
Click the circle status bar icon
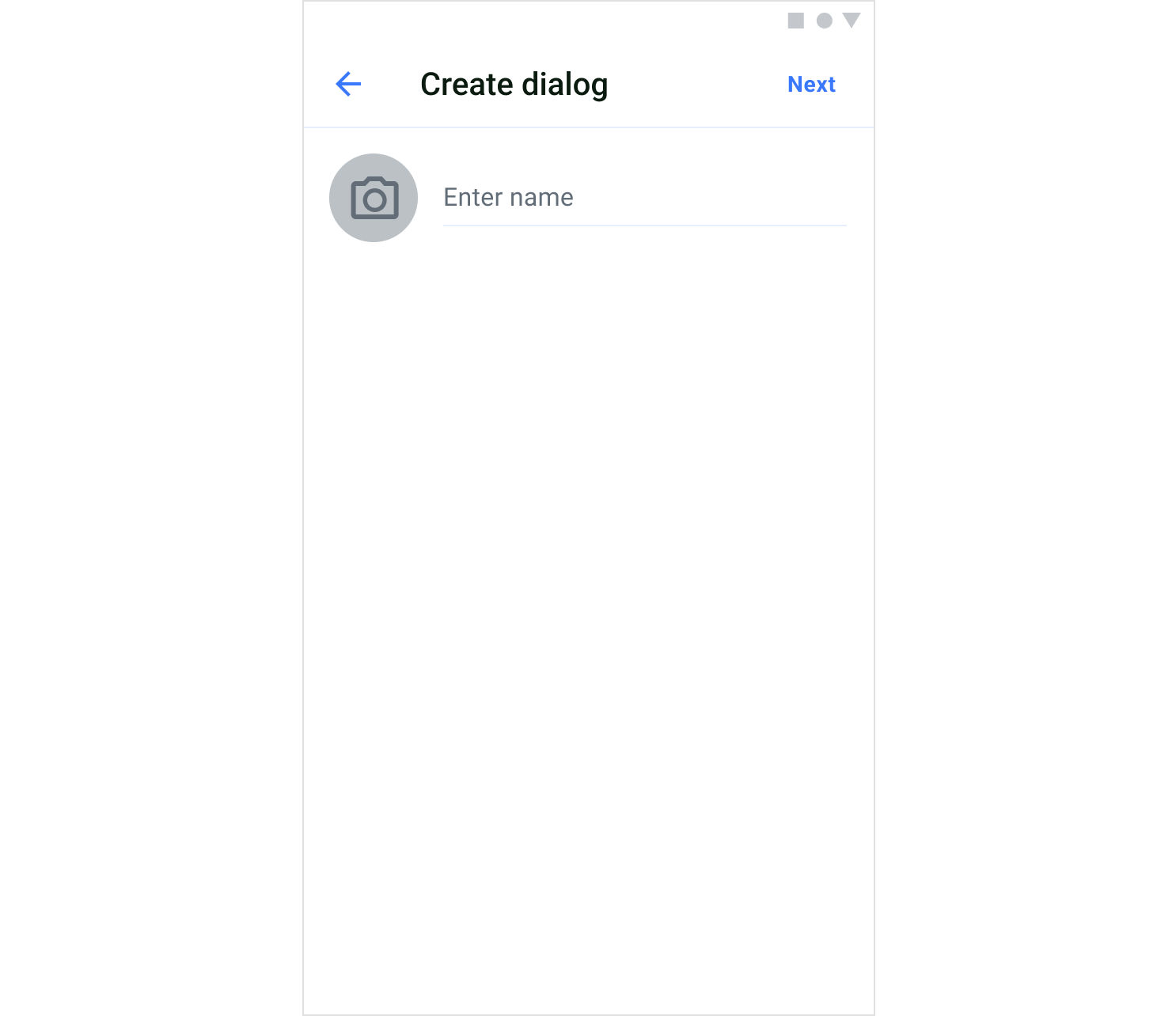coord(825,21)
